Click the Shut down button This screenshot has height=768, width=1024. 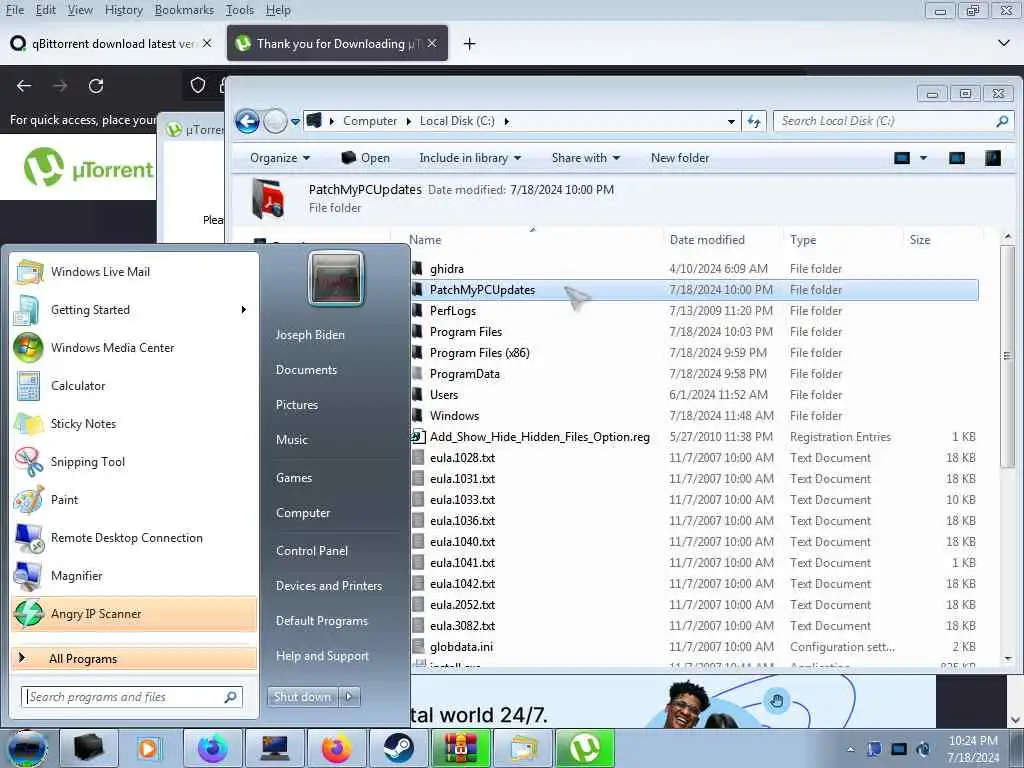coord(302,696)
